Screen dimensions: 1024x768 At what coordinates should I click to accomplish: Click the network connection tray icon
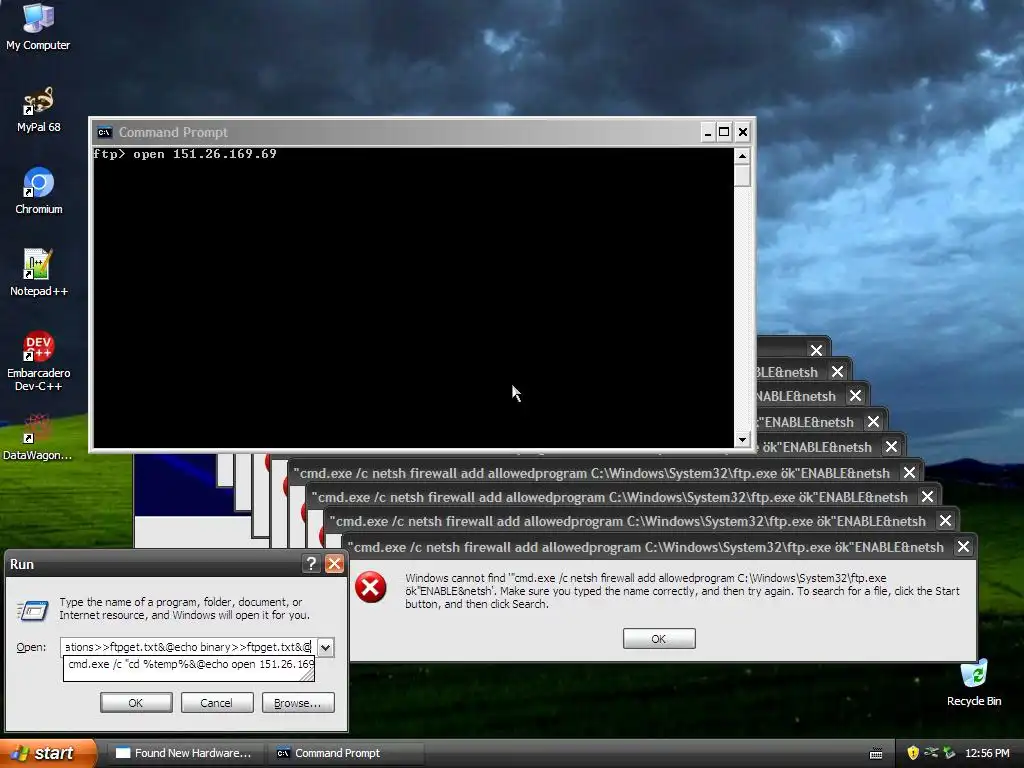931,753
